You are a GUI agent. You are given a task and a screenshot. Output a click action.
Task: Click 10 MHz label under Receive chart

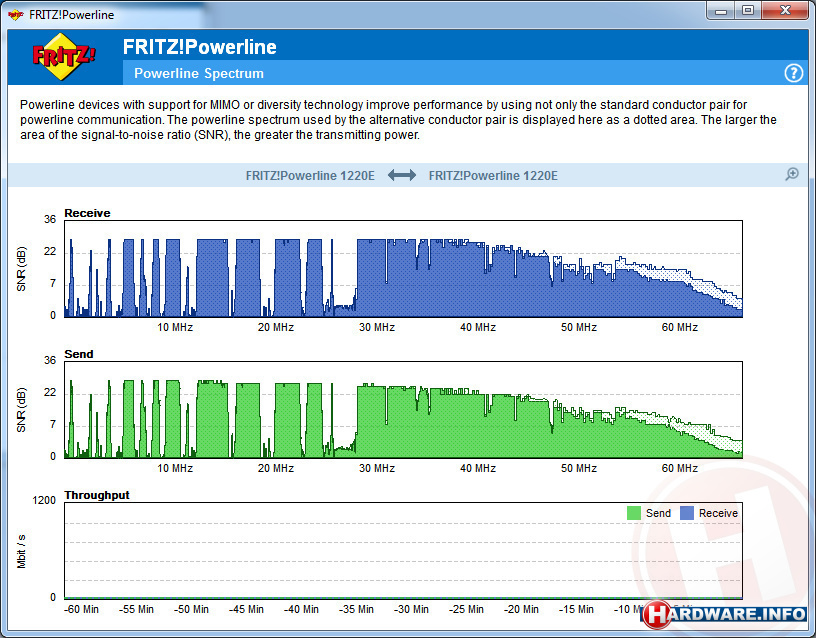click(x=175, y=327)
